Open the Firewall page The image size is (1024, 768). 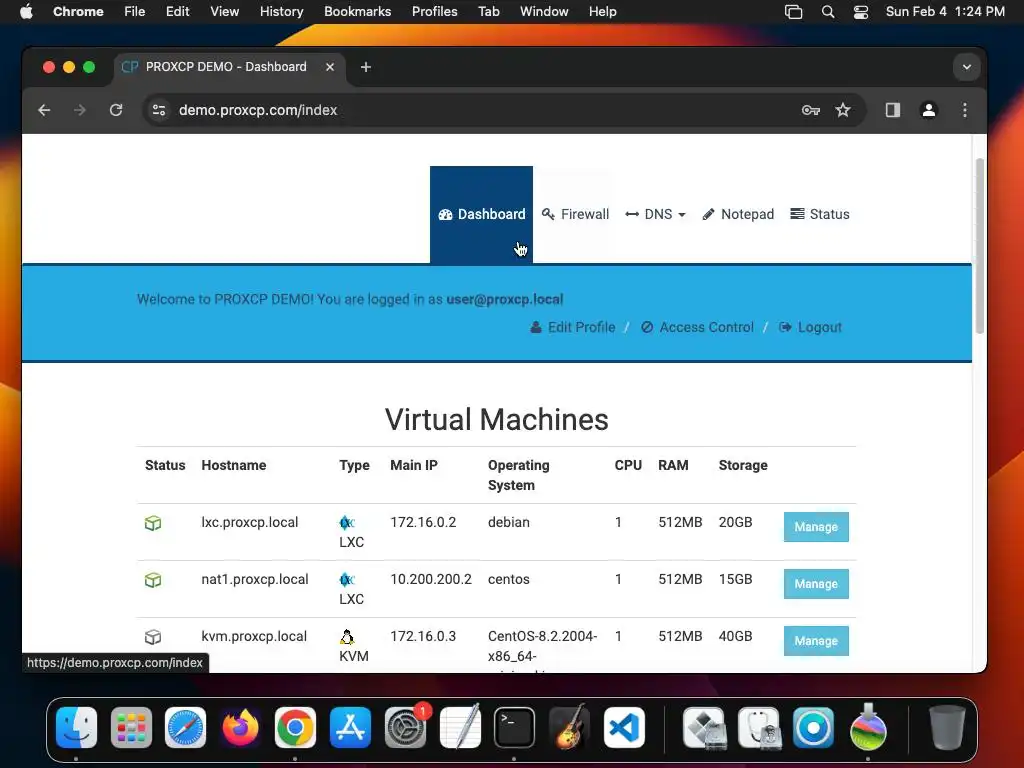[575, 214]
